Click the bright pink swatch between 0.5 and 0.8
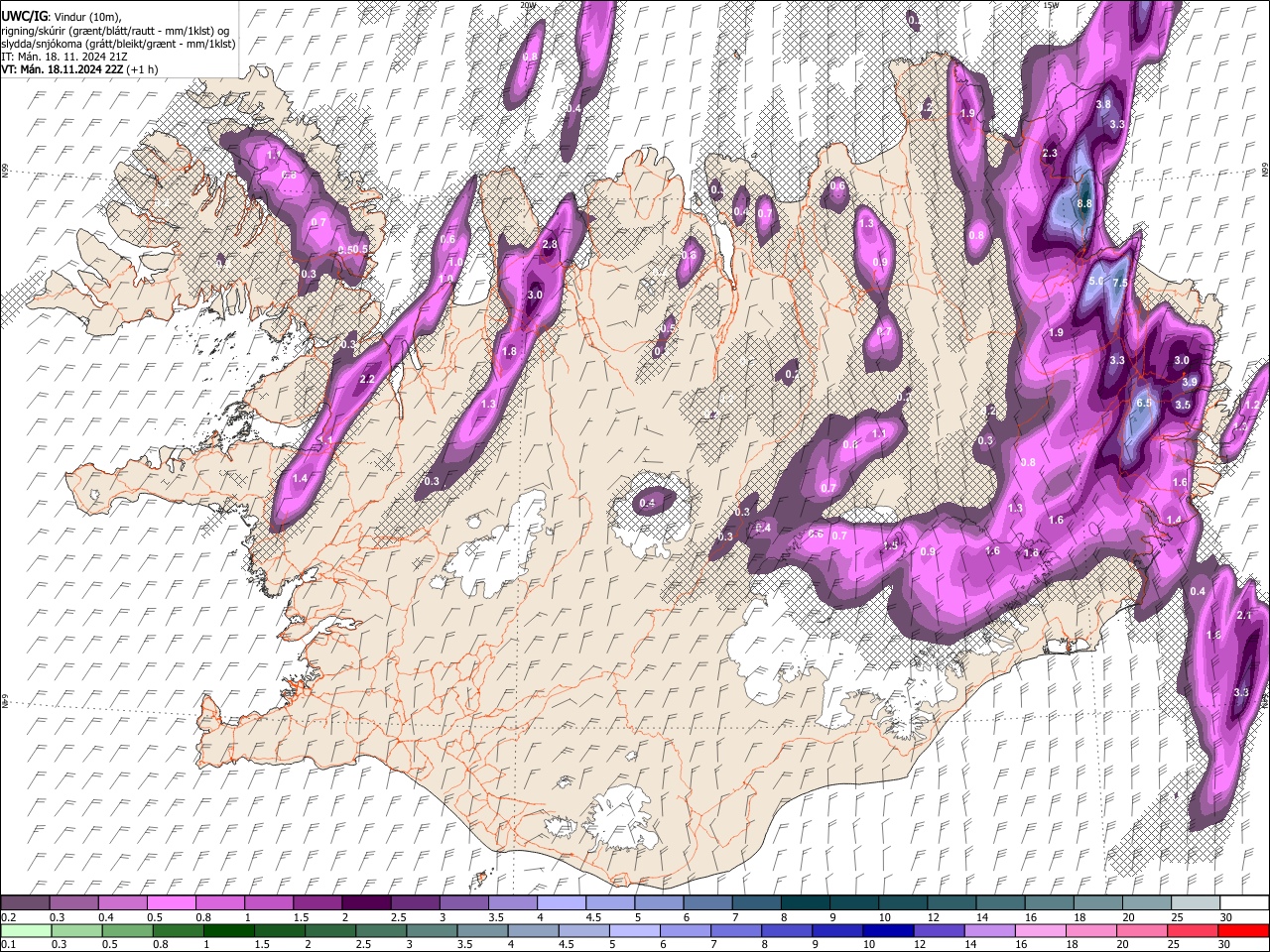 pyautogui.click(x=171, y=902)
